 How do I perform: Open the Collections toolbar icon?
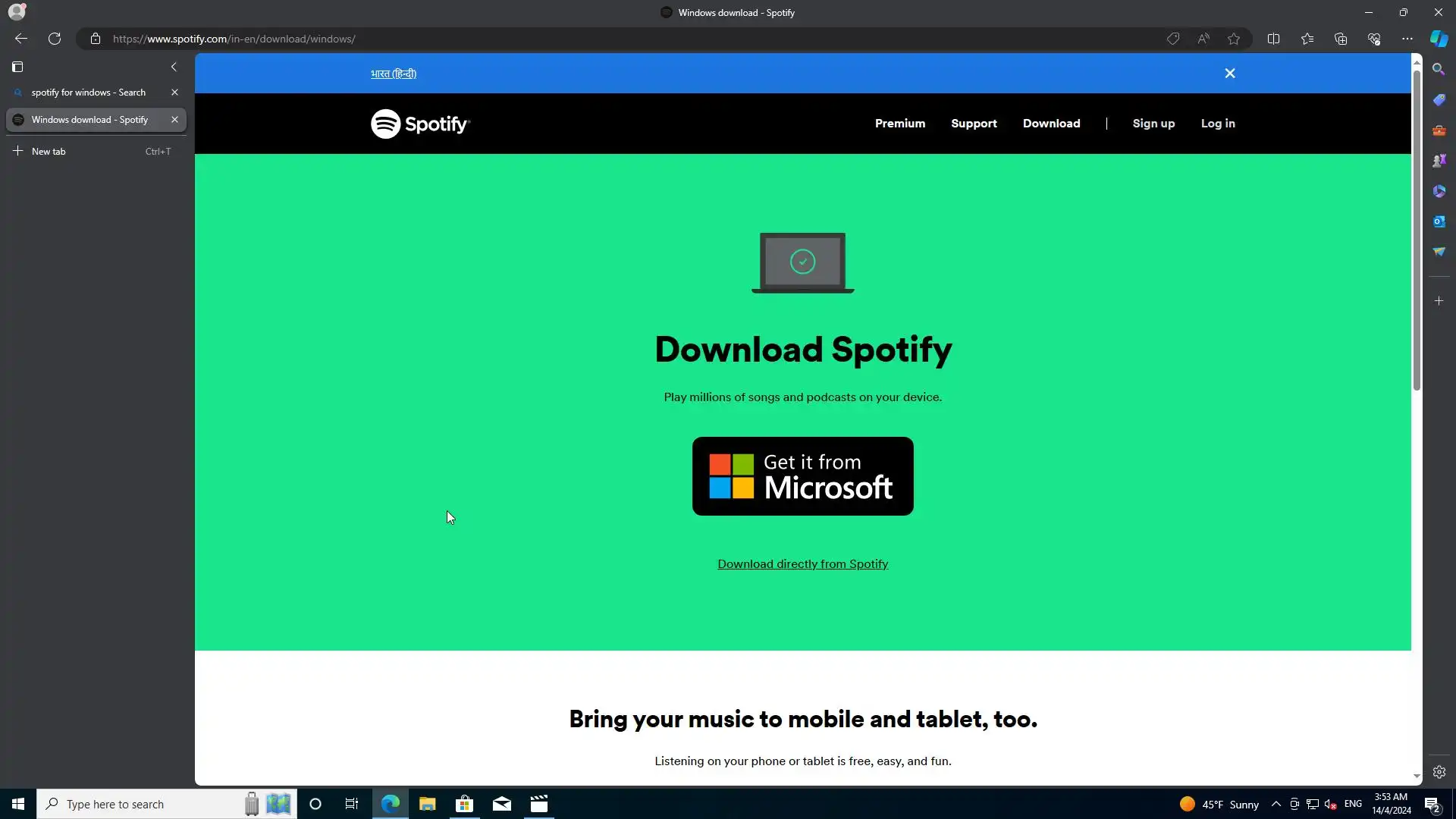pyautogui.click(x=1340, y=39)
